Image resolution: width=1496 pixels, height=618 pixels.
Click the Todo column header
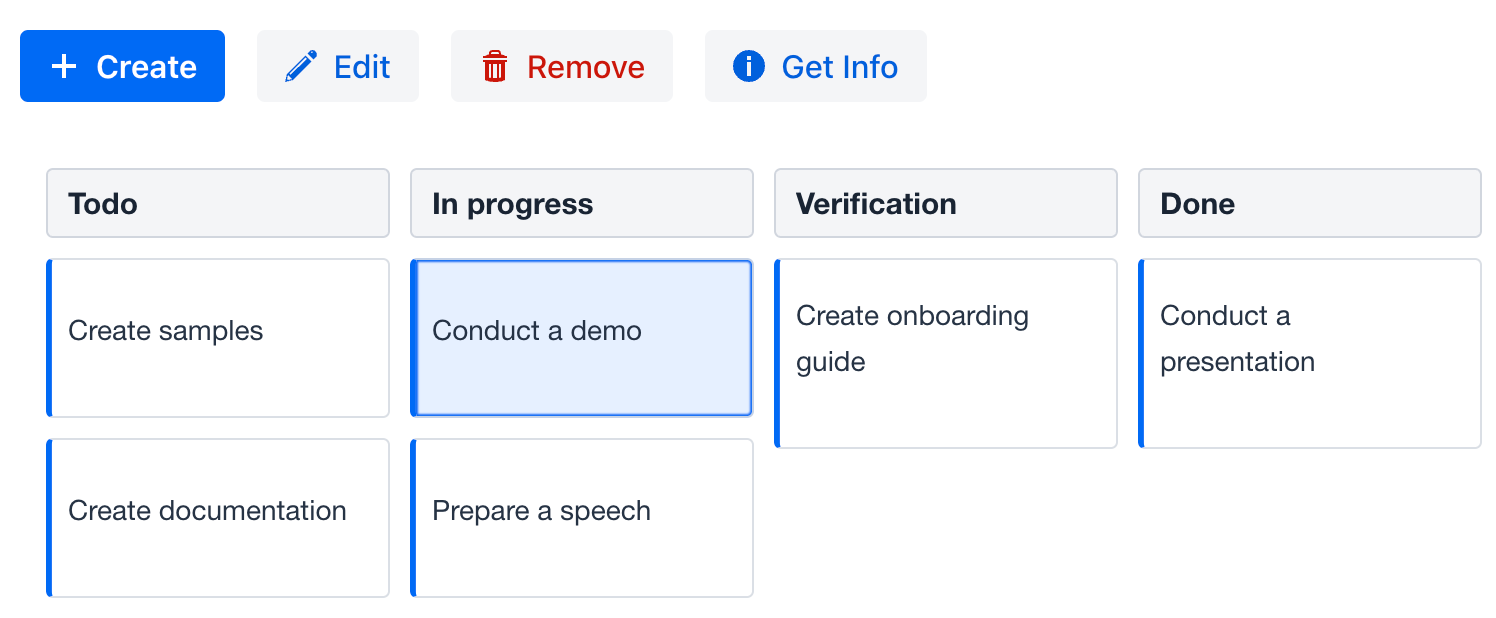[x=218, y=203]
